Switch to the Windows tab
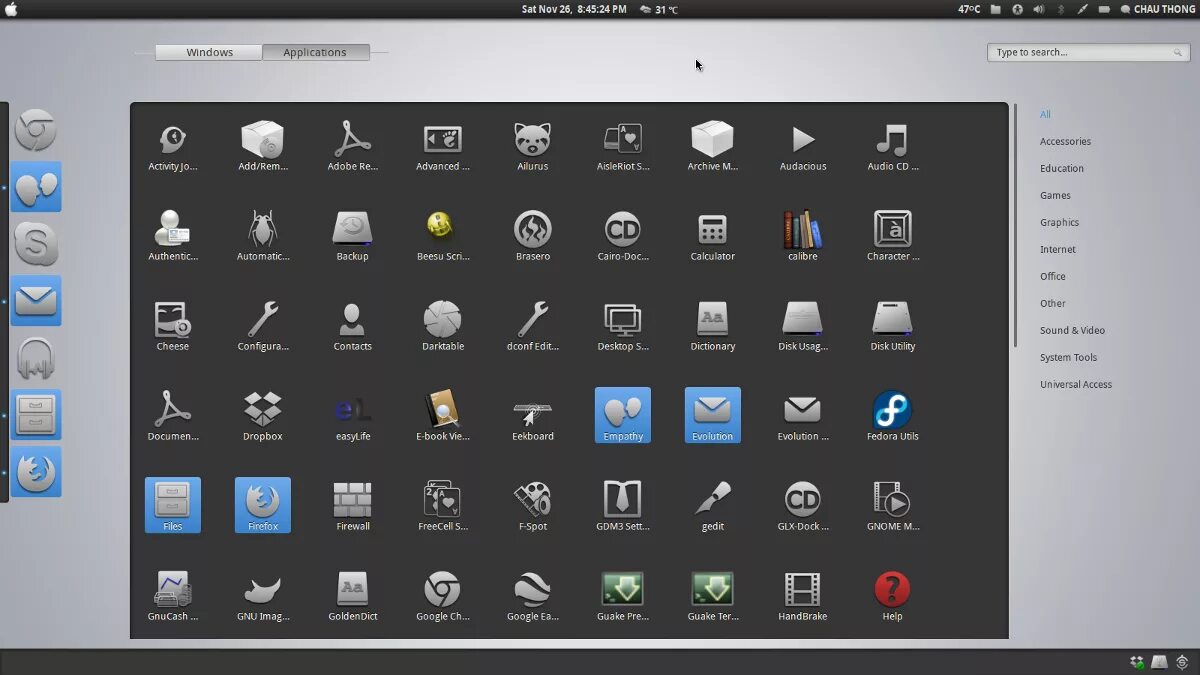Image resolution: width=1200 pixels, height=675 pixels. [x=209, y=52]
